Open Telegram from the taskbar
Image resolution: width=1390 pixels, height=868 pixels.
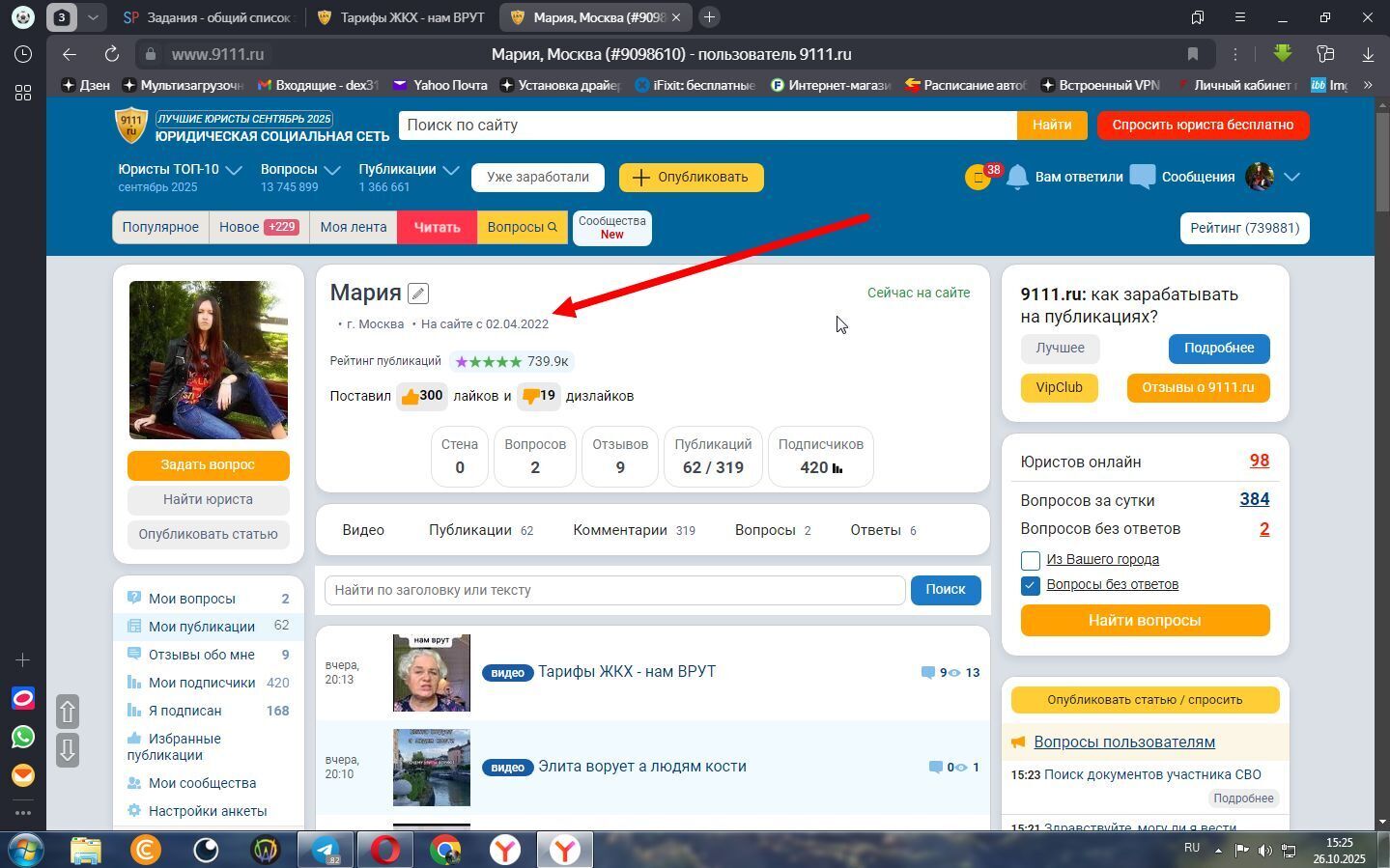tap(325, 850)
